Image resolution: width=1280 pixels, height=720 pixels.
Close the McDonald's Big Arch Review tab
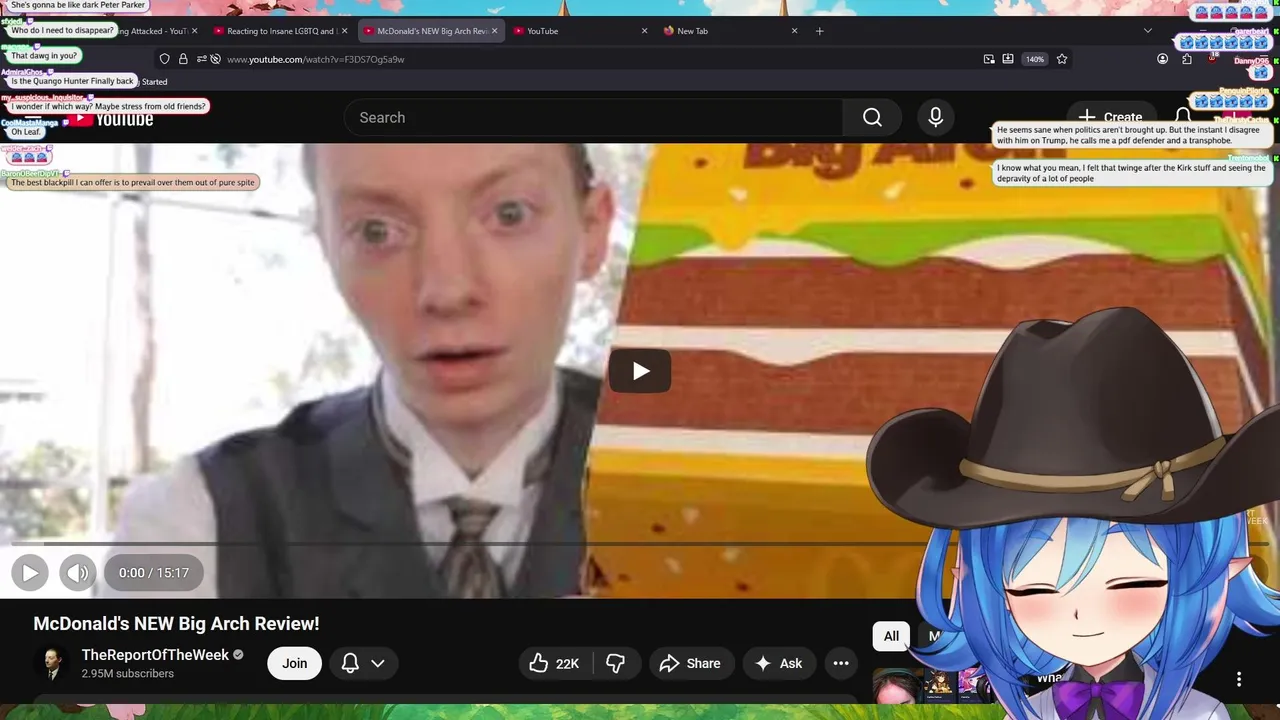pyautogui.click(x=494, y=31)
